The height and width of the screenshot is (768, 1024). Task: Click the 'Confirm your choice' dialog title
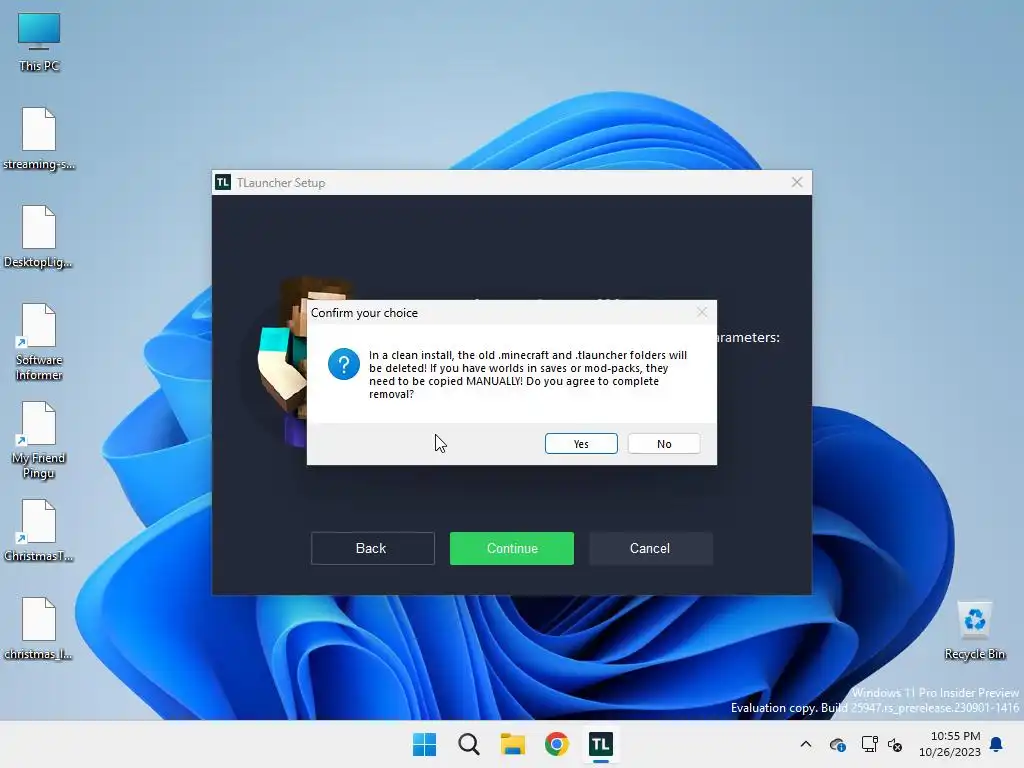(364, 313)
